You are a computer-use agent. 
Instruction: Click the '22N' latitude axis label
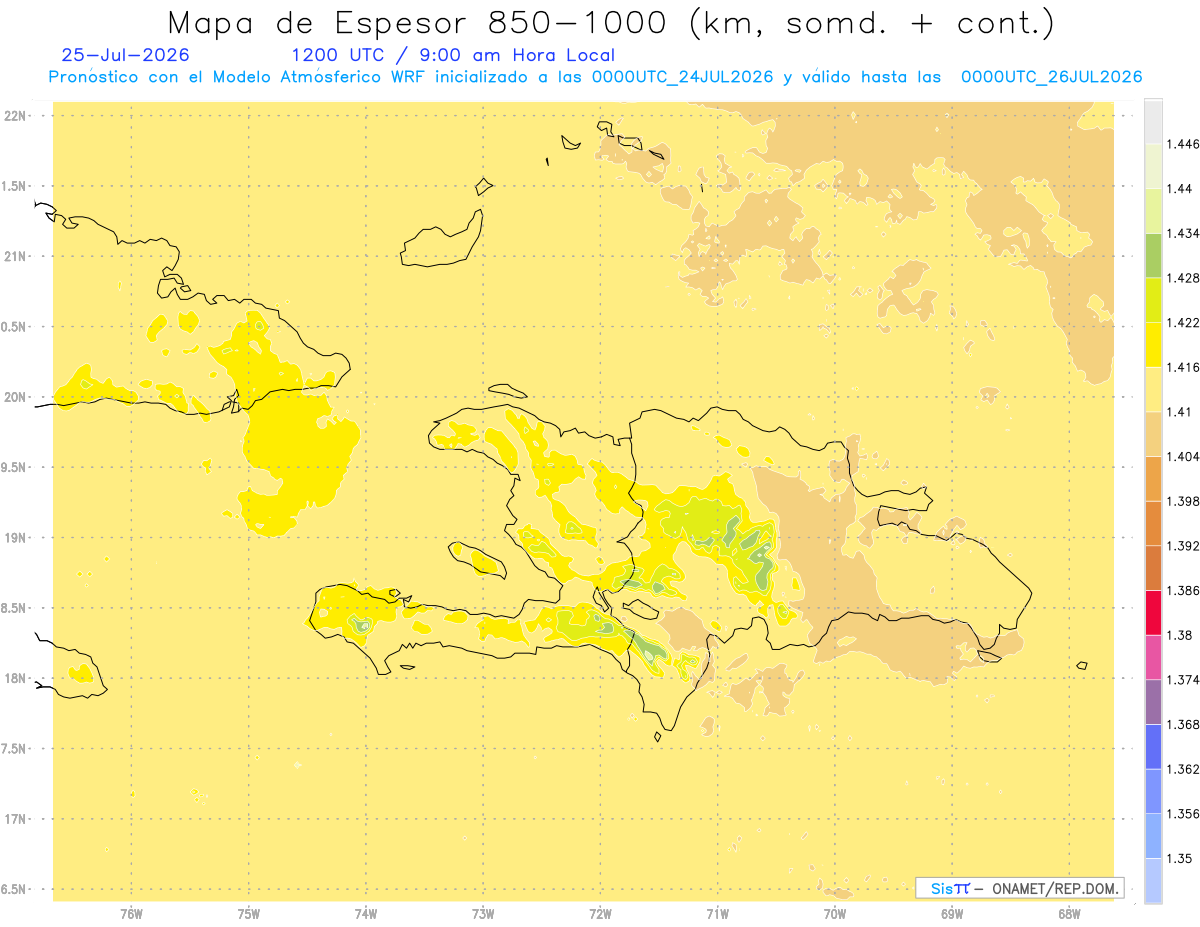click(x=14, y=116)
